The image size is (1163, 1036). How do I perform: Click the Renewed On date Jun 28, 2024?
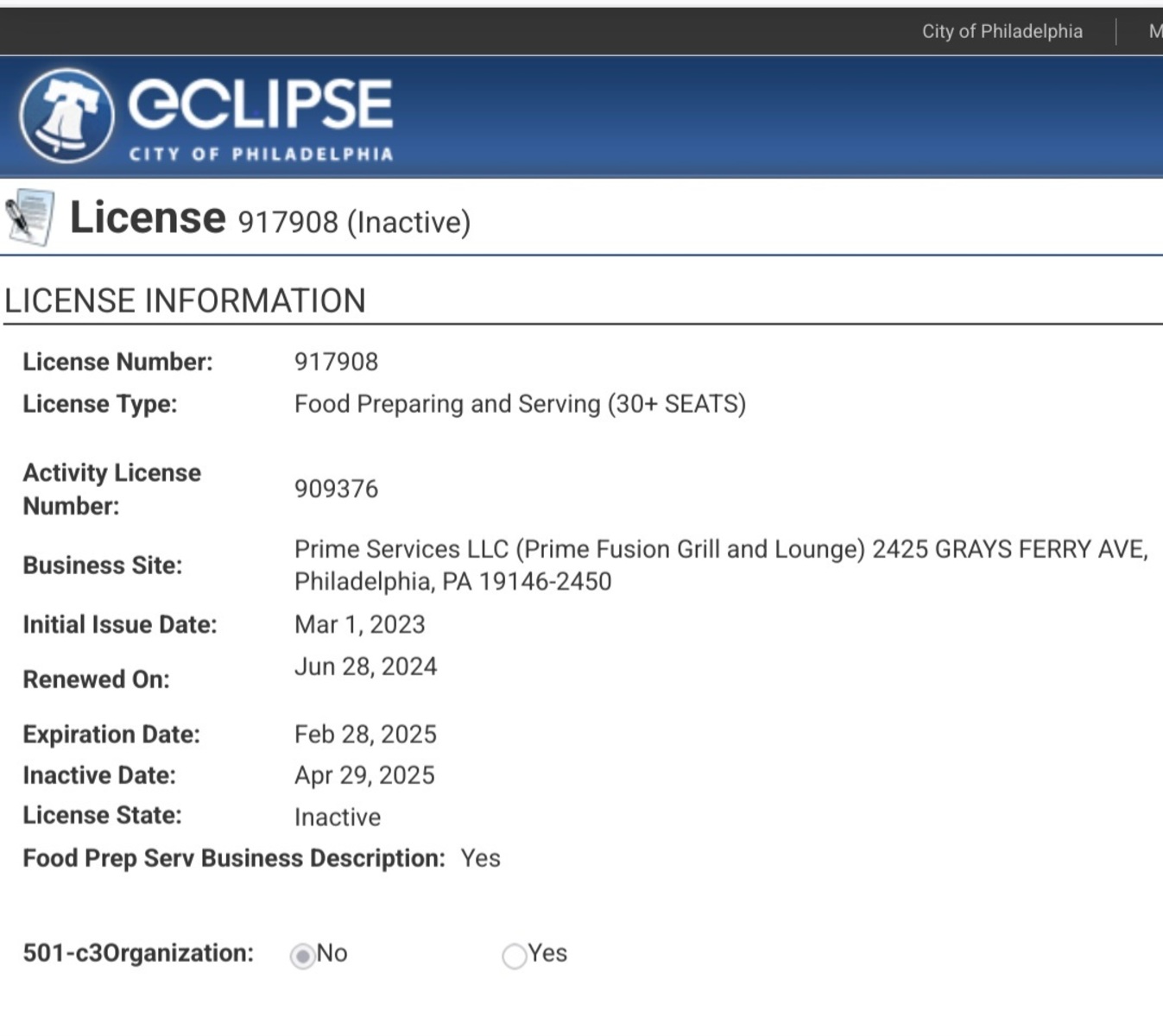(x=365, y=666)
